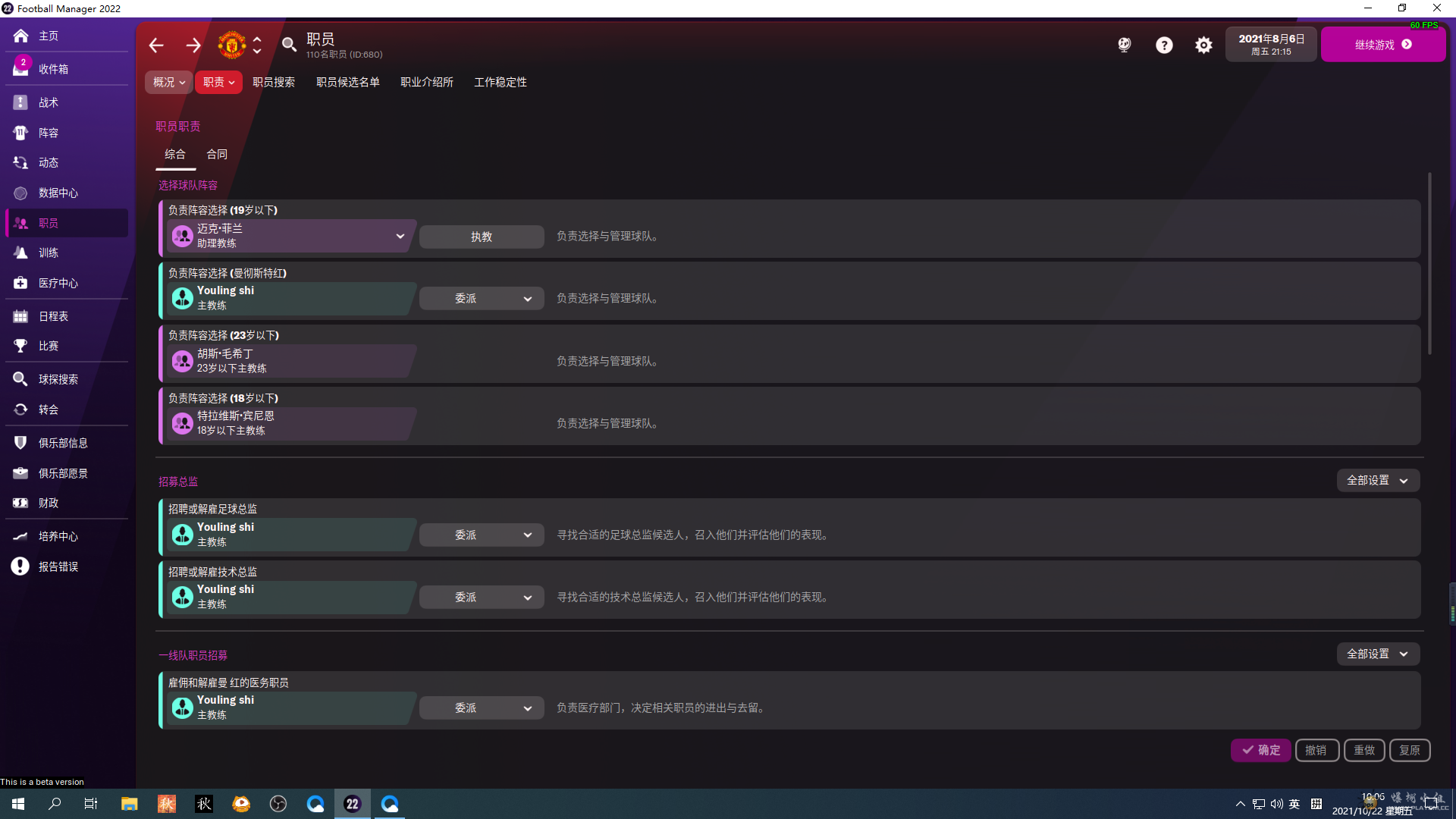Open 日程表 schedule page

coord(67,316)
